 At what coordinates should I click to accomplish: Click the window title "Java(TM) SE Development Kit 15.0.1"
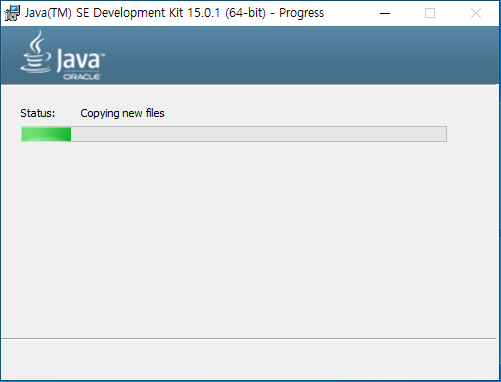point(123,13)
